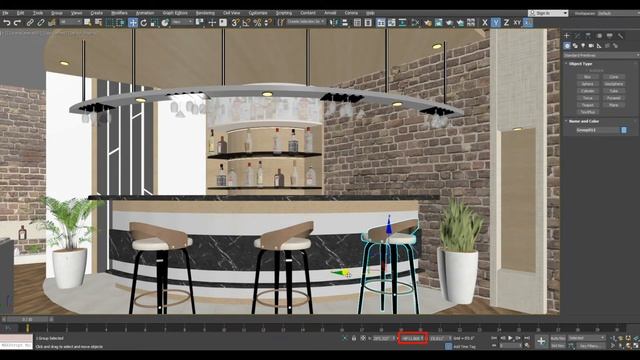Select the Link tool
This screenshot has height=360, width=640.
[x=30, y=23]
